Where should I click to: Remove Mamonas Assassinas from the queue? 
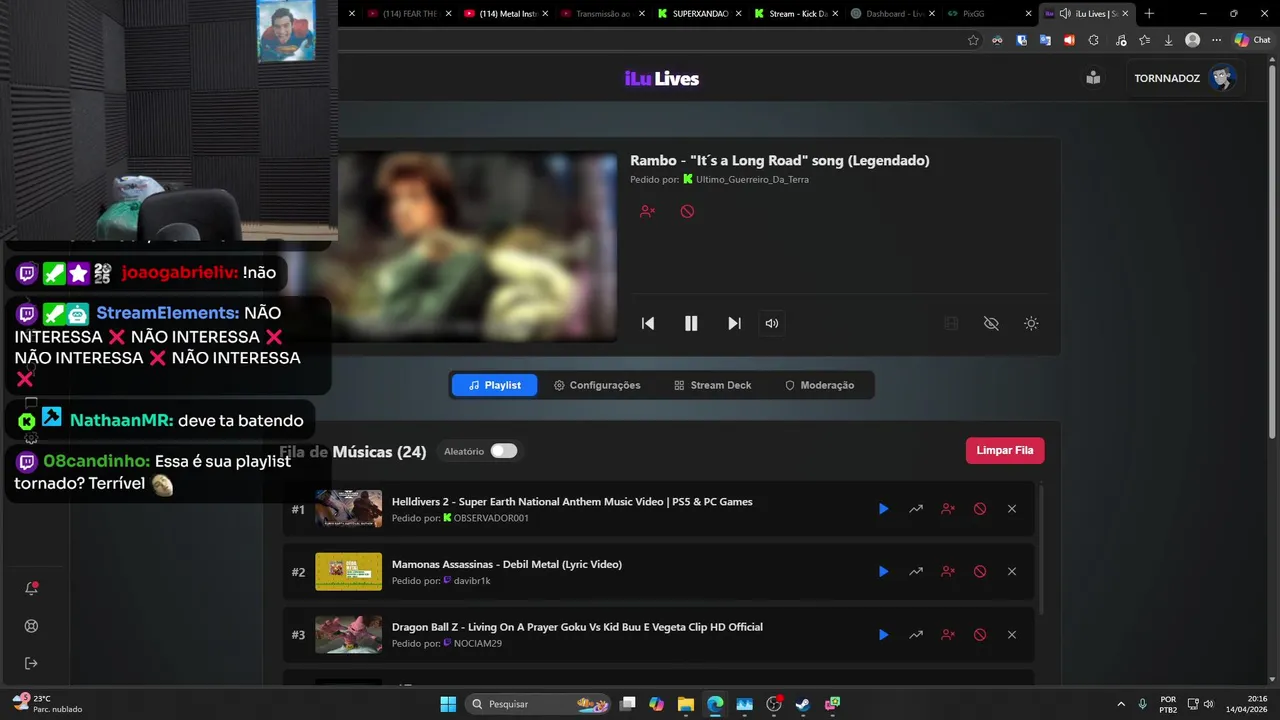click(x=1012, y=572)
